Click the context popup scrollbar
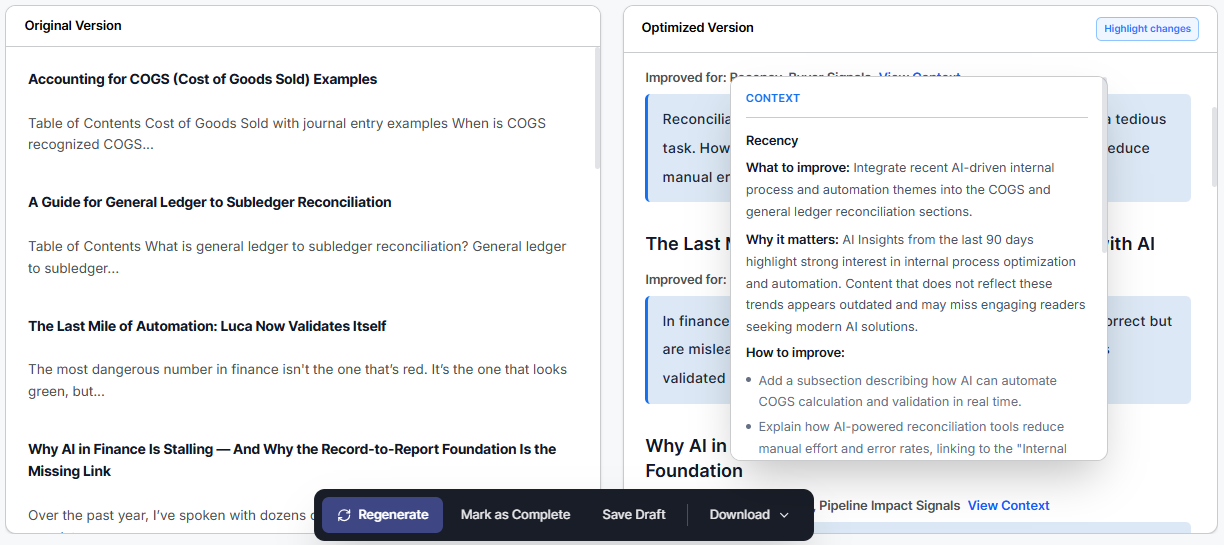The image size is (1224, 545). [1104, 165]
